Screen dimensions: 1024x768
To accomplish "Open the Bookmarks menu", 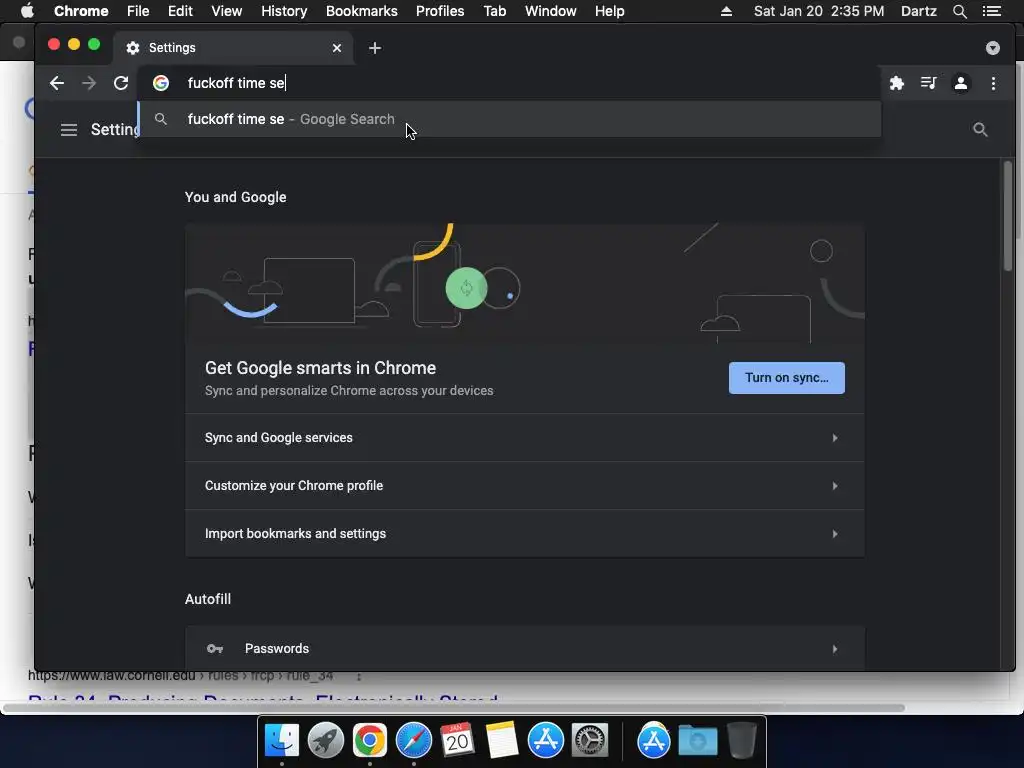I will click(x=361, y=11).
